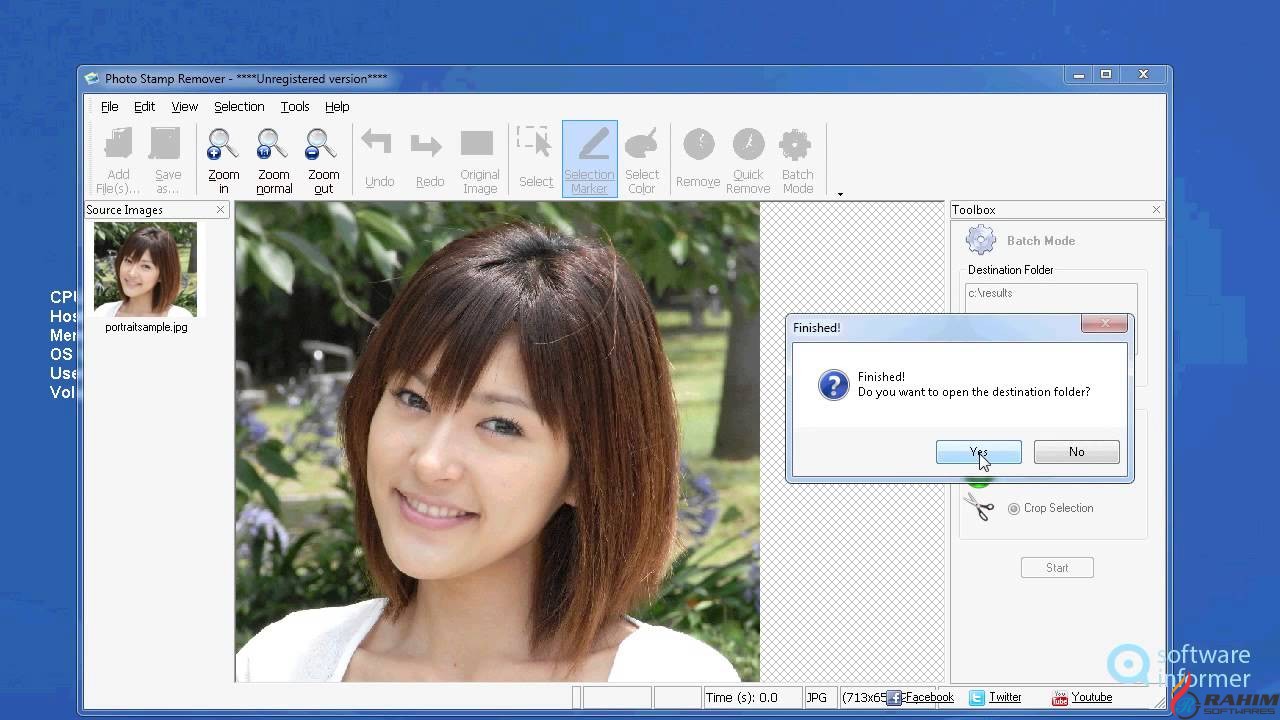Click the Quick Remove toolbar icon
1280x720 pixels.
click(748, 144)
